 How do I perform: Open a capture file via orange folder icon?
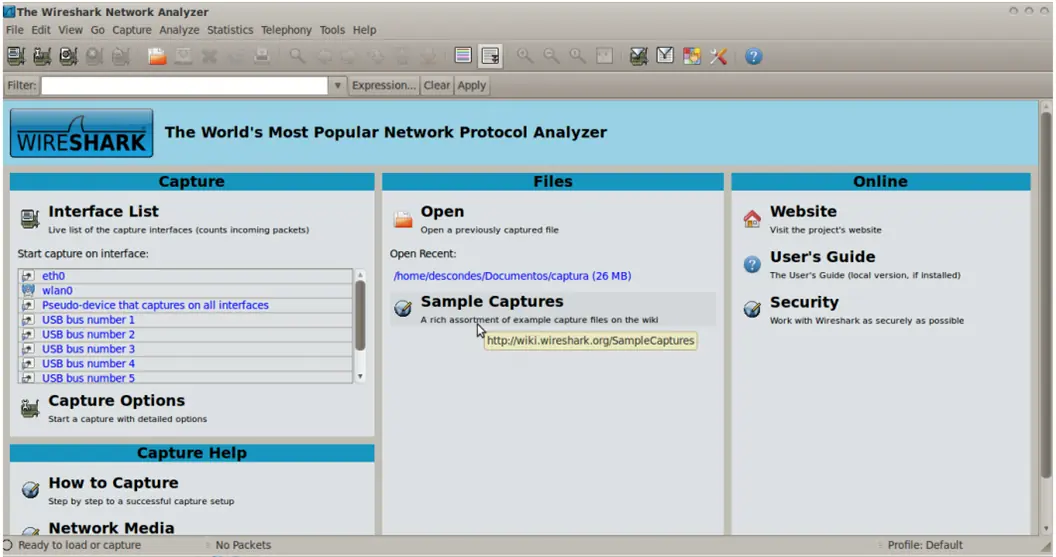[157, 57]
